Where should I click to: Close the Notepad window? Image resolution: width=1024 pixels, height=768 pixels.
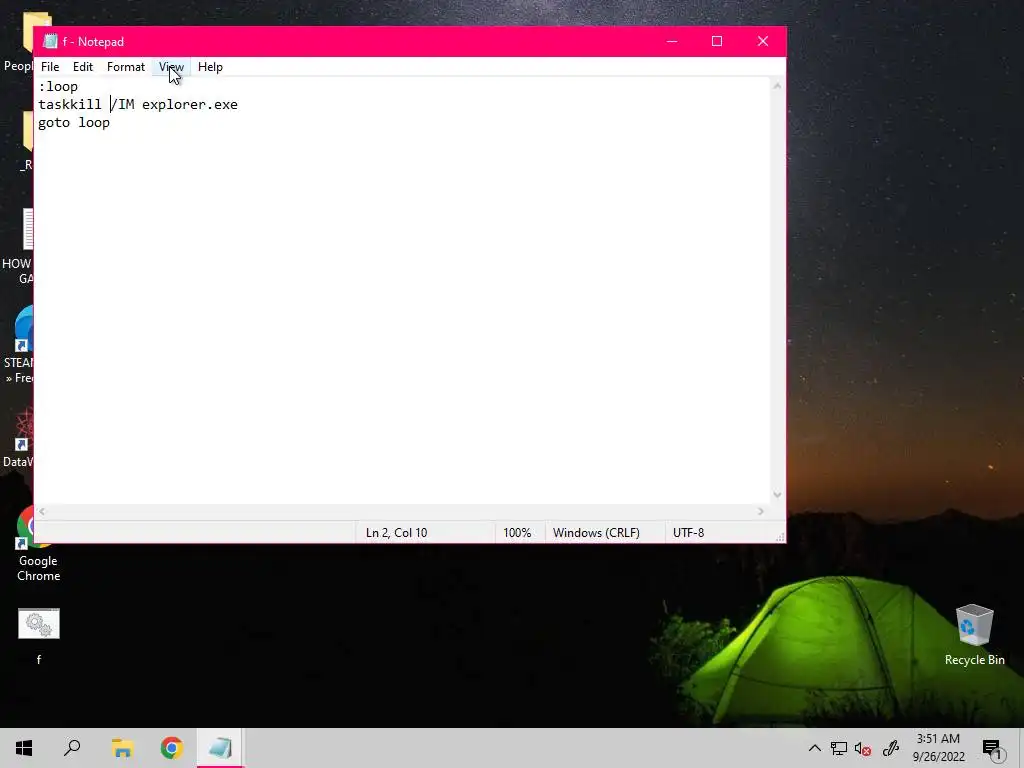[x=763, y=41]
